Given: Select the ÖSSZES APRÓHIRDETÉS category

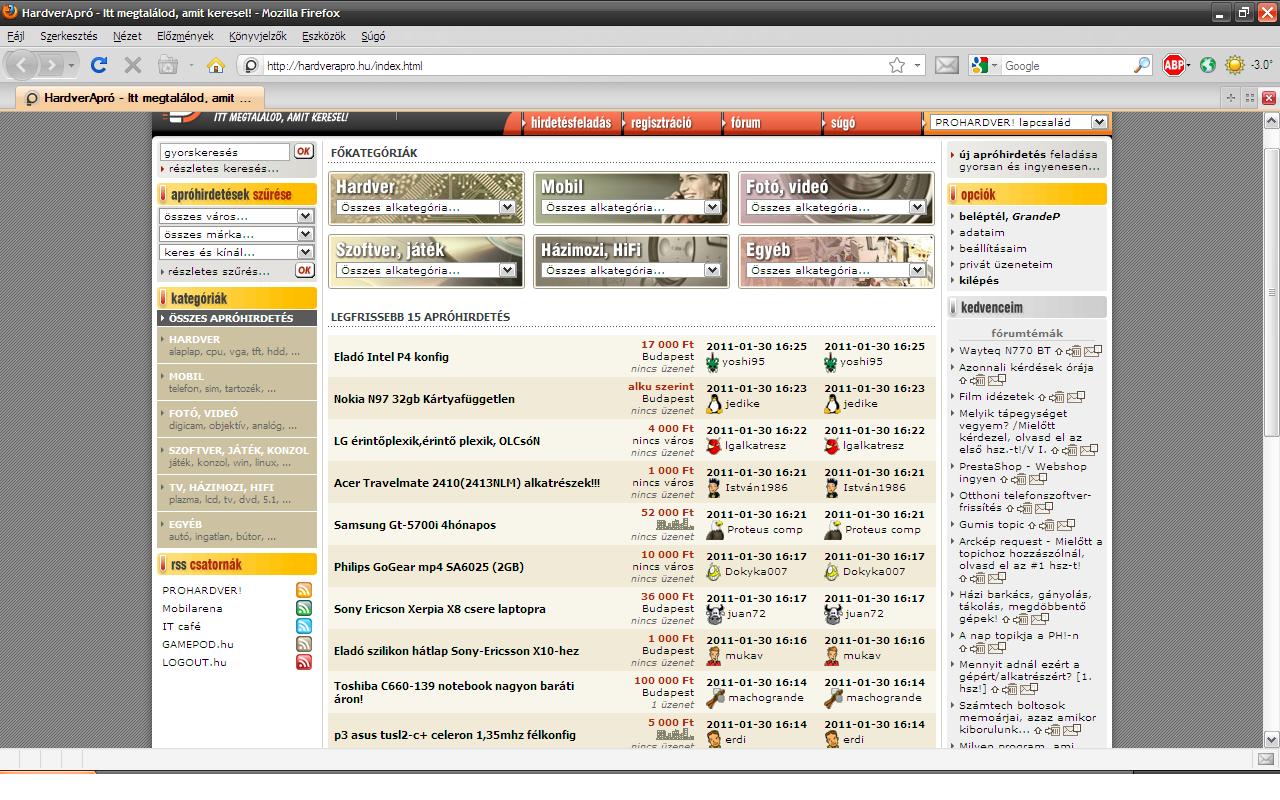Looking at the screenshot, I should pos(237,318).
